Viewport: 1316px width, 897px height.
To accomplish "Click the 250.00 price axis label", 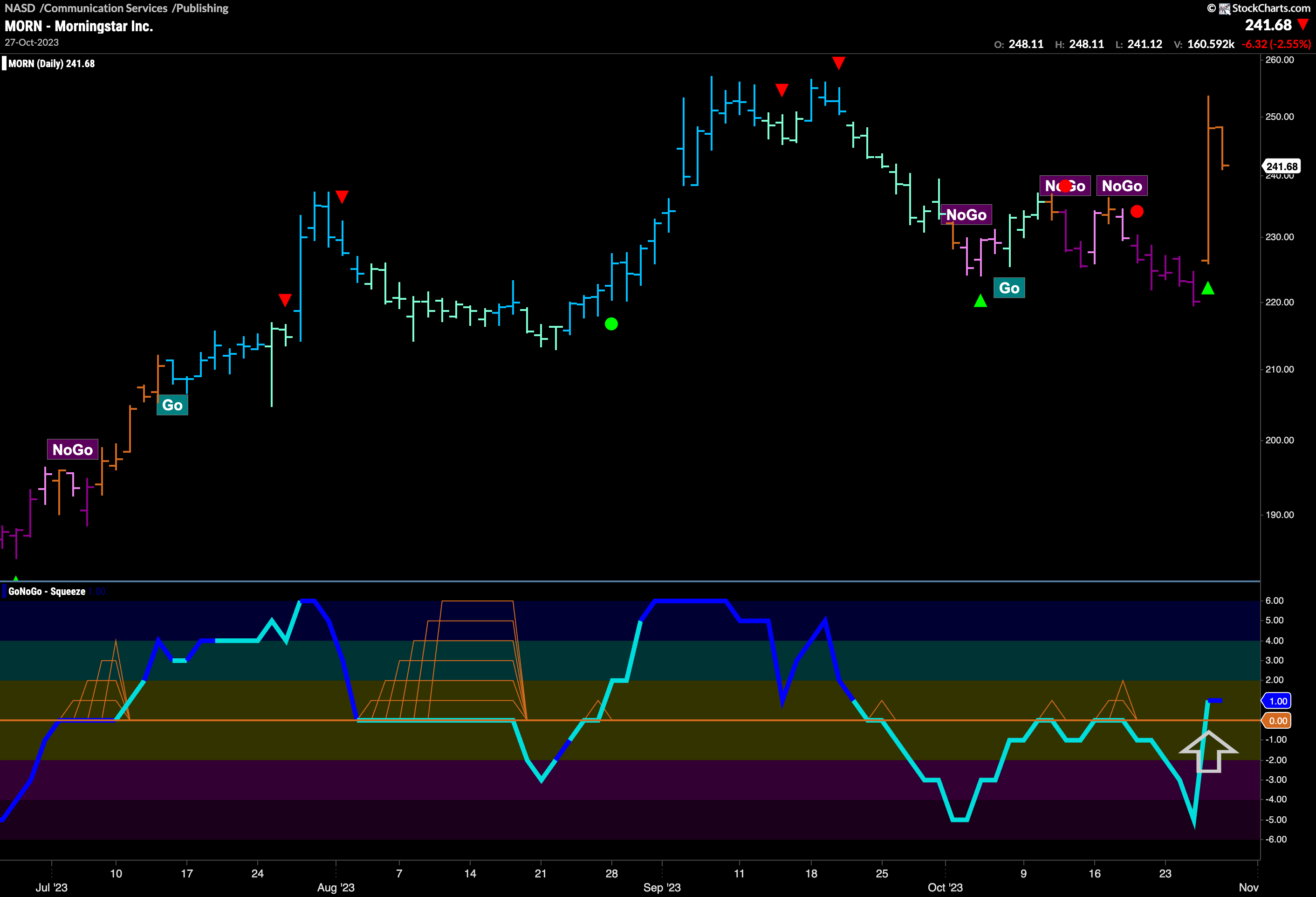I will [x=1280, y=117].
